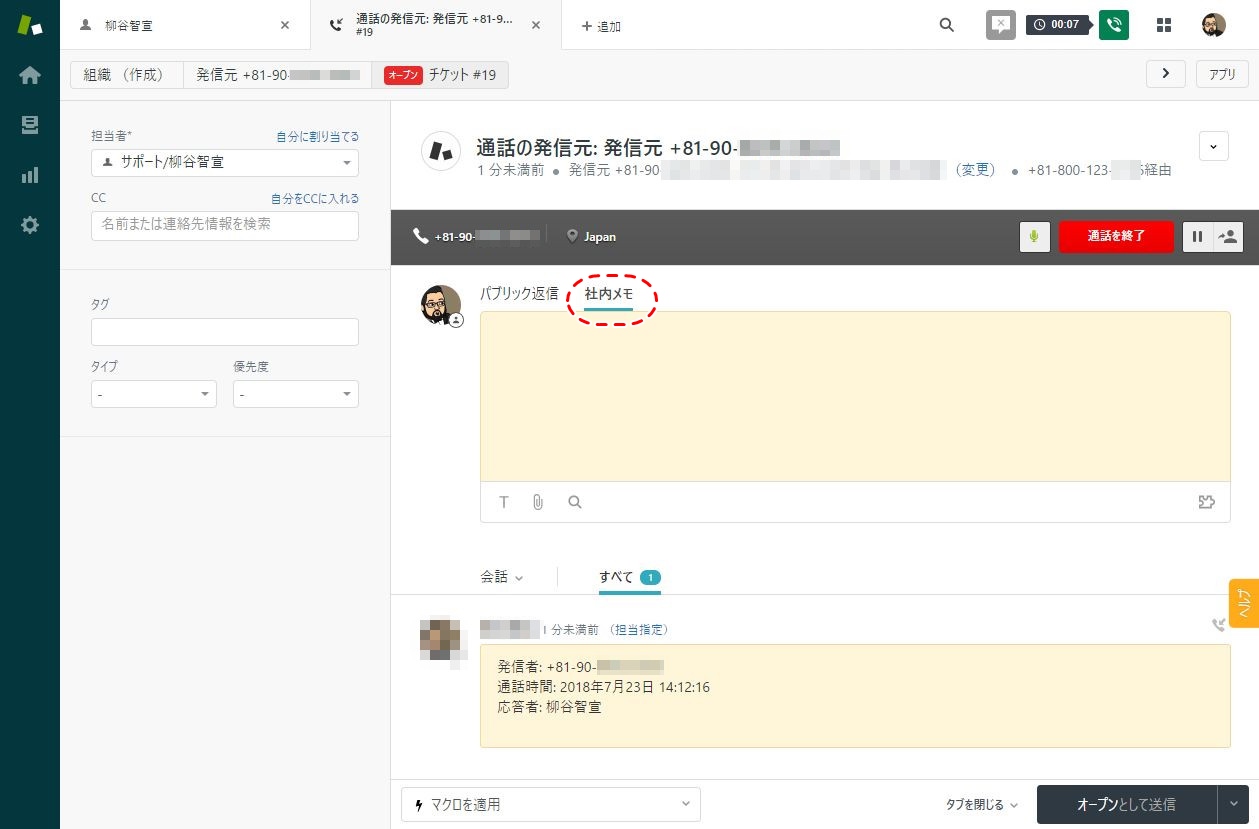Click the 自分に割り当てる link
Viewport: 1259px width, 829px height.
click(x=318, y=136)
